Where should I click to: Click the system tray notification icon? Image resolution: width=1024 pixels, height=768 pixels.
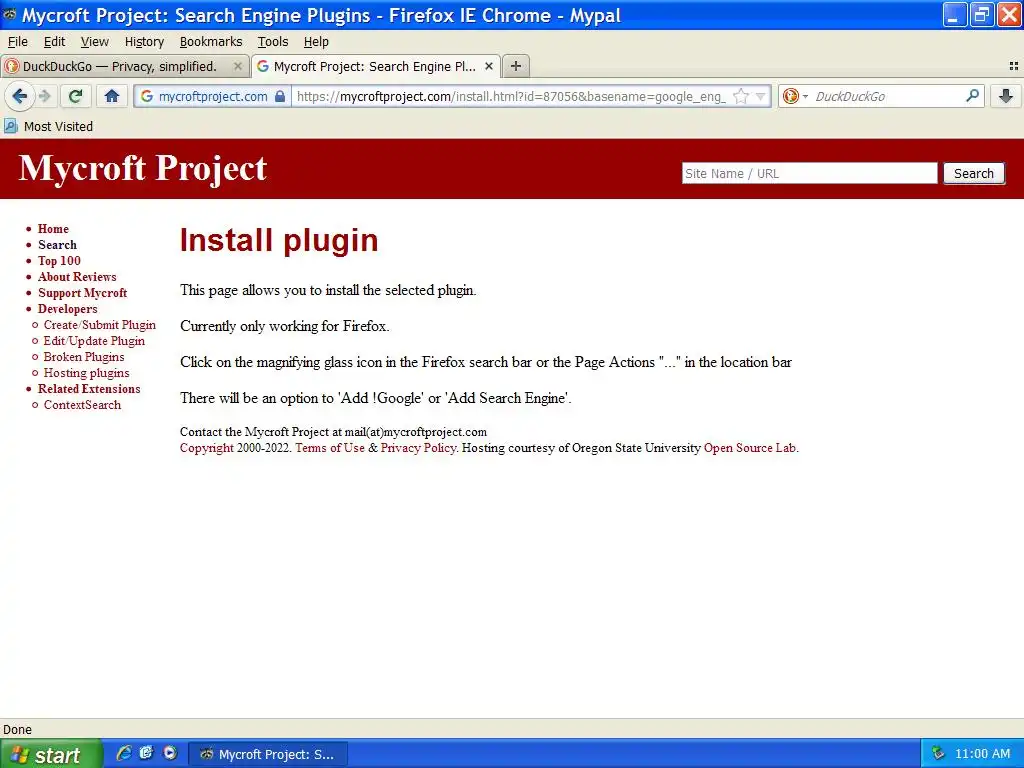tap(938, 754)
